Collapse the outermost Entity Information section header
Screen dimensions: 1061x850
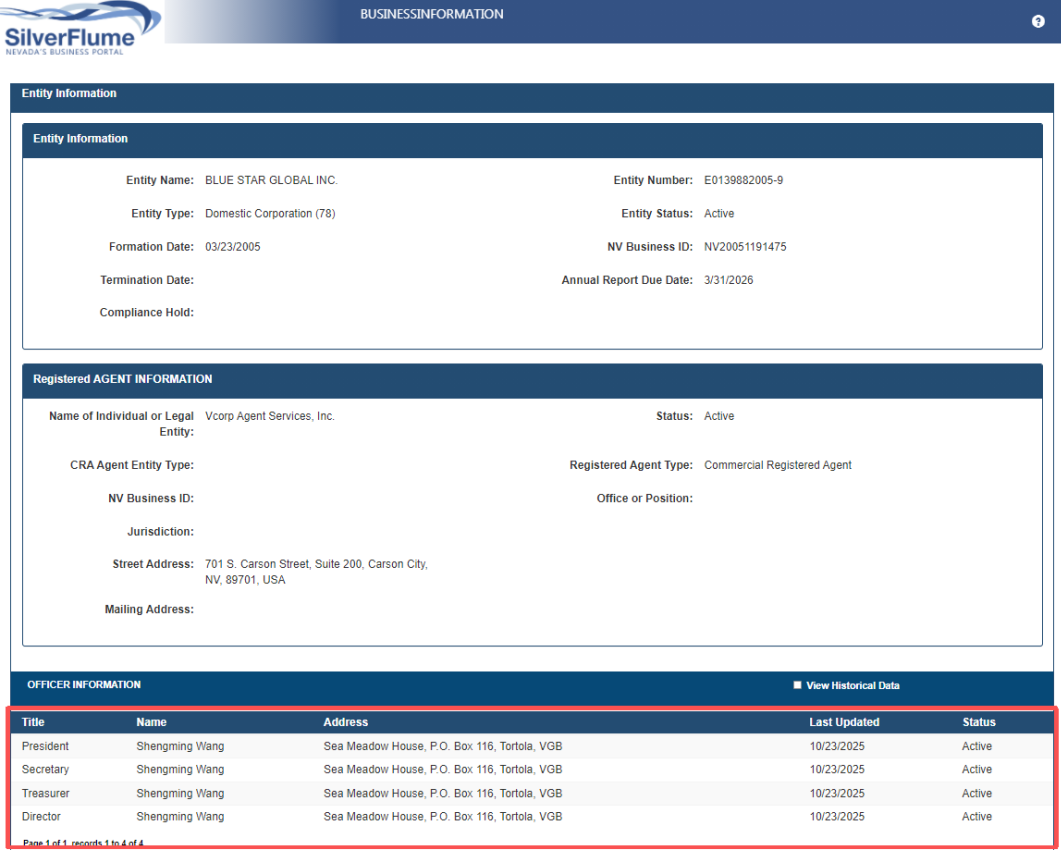pyautogui.click(x=69, y=94)
